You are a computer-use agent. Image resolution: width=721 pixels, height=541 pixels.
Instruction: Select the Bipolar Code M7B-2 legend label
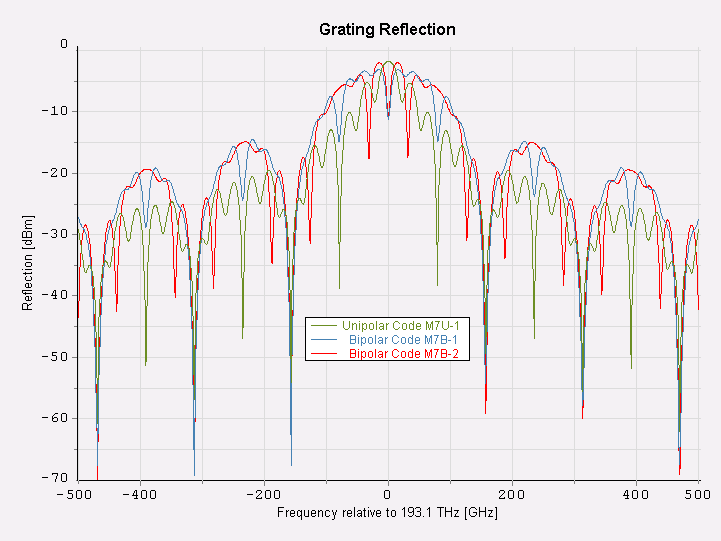pos(403,354)
